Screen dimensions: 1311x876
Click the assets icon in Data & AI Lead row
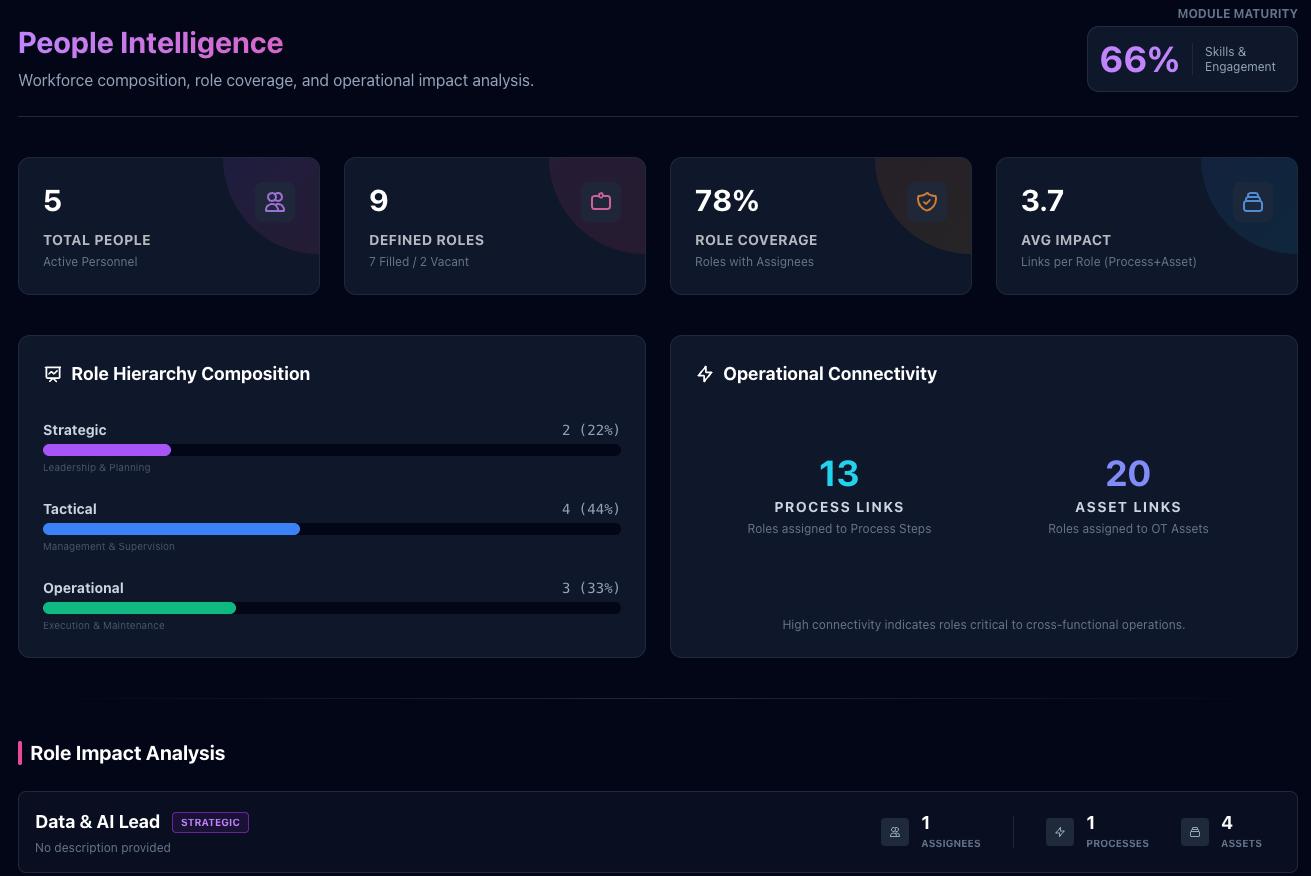point(1195,832)
